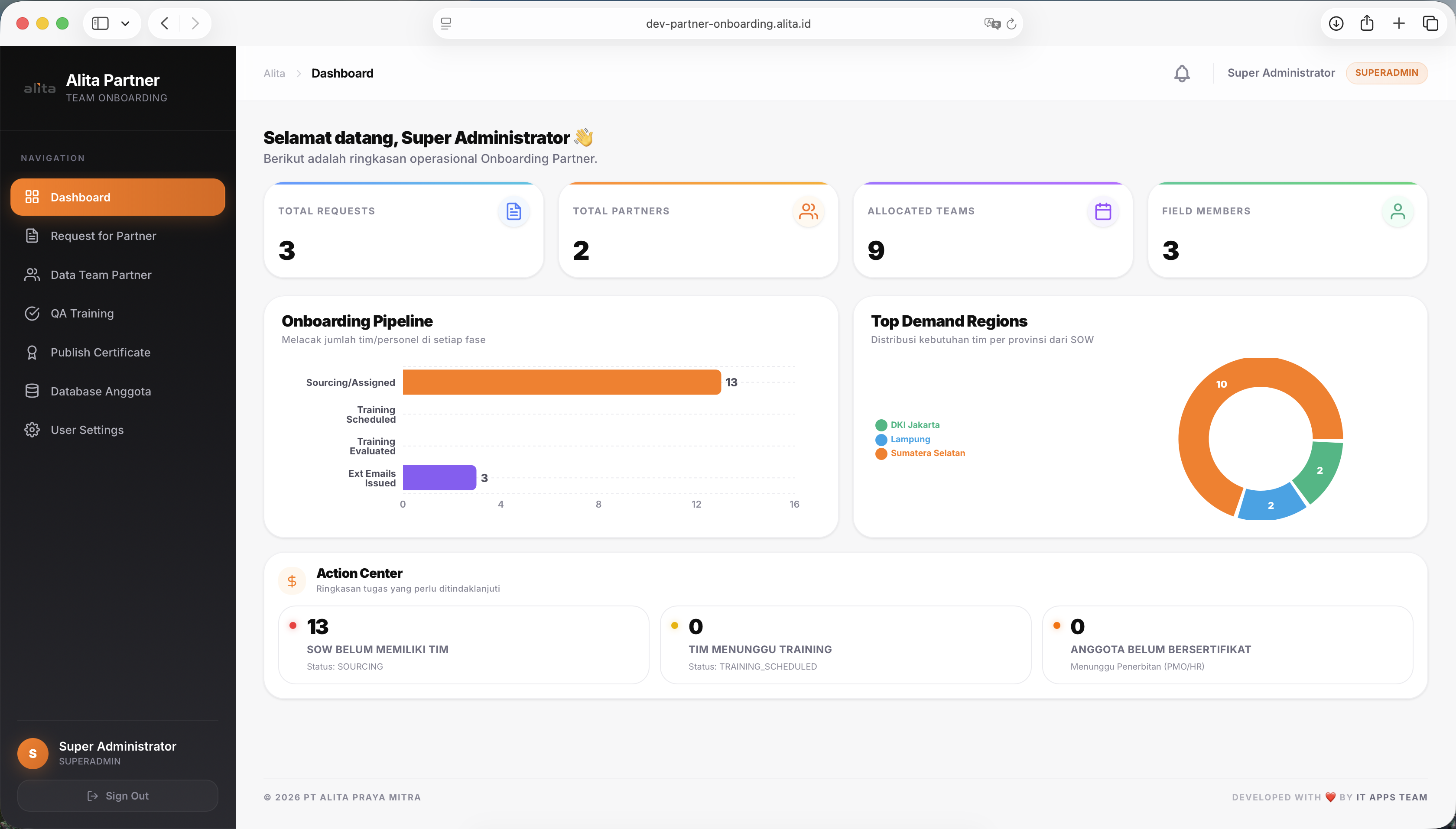1456x829 pixels.
Task: Open the SOW Belum Memiliki Tim card
Action: (x=464, y=645)
